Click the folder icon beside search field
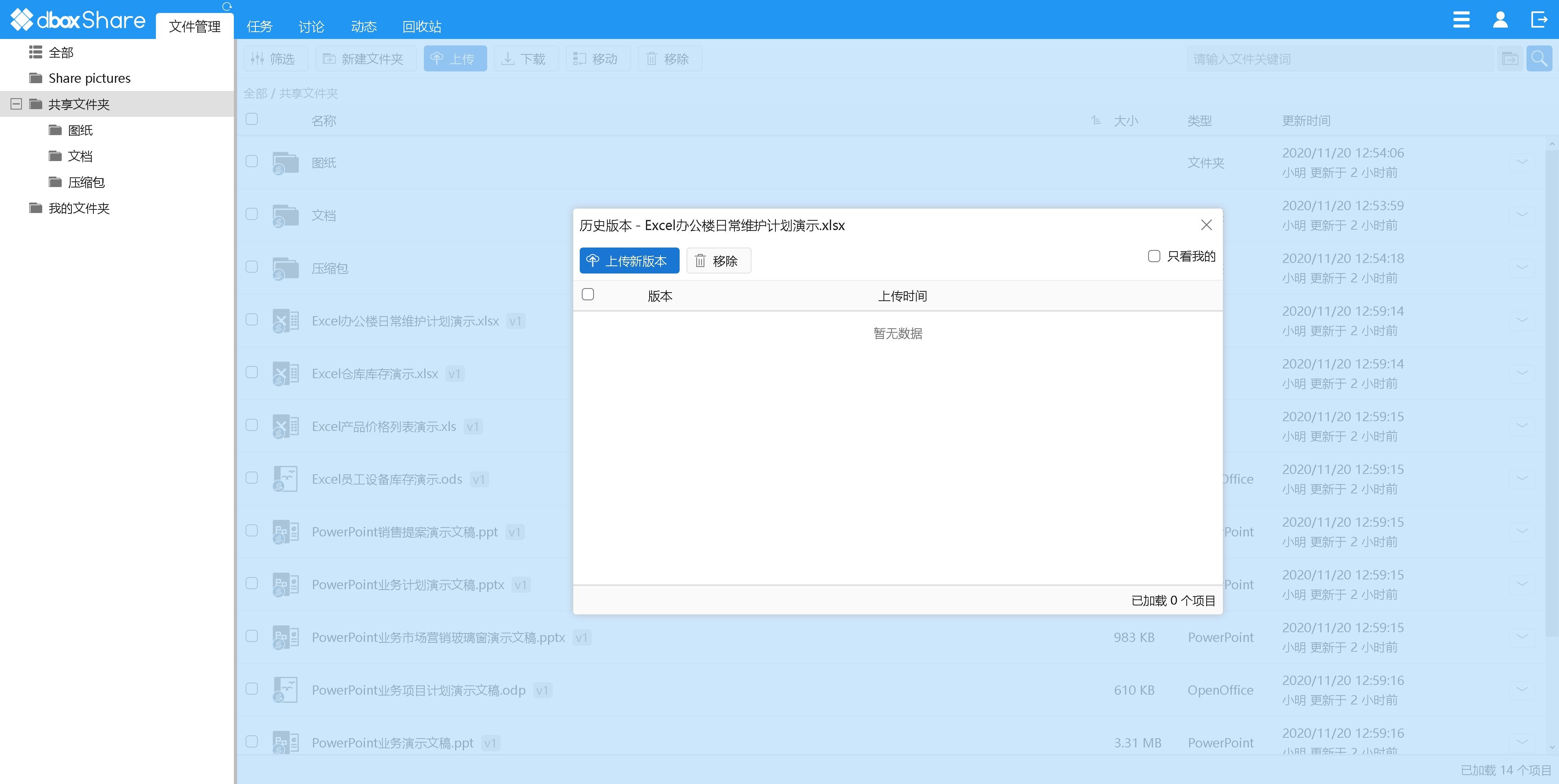 (1510, 59)
